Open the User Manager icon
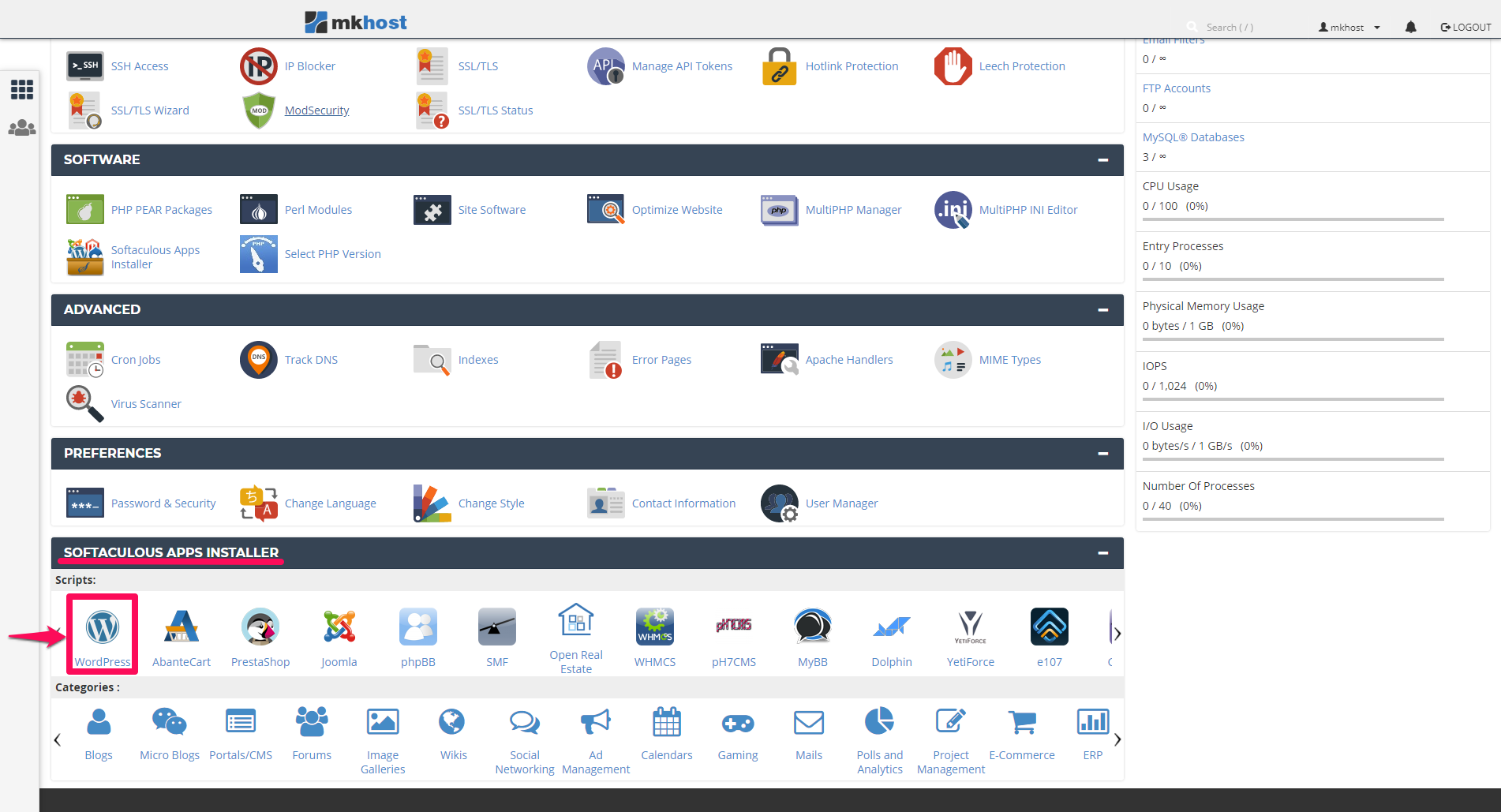 point(780,503)
